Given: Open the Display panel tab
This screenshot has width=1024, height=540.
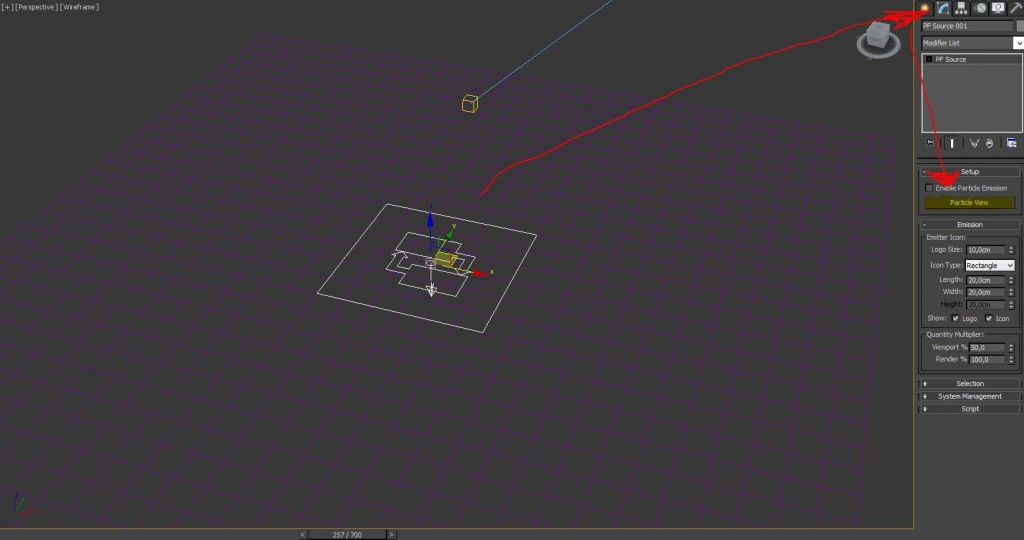Looking at the screenshot, I should [x=997, y=8].
